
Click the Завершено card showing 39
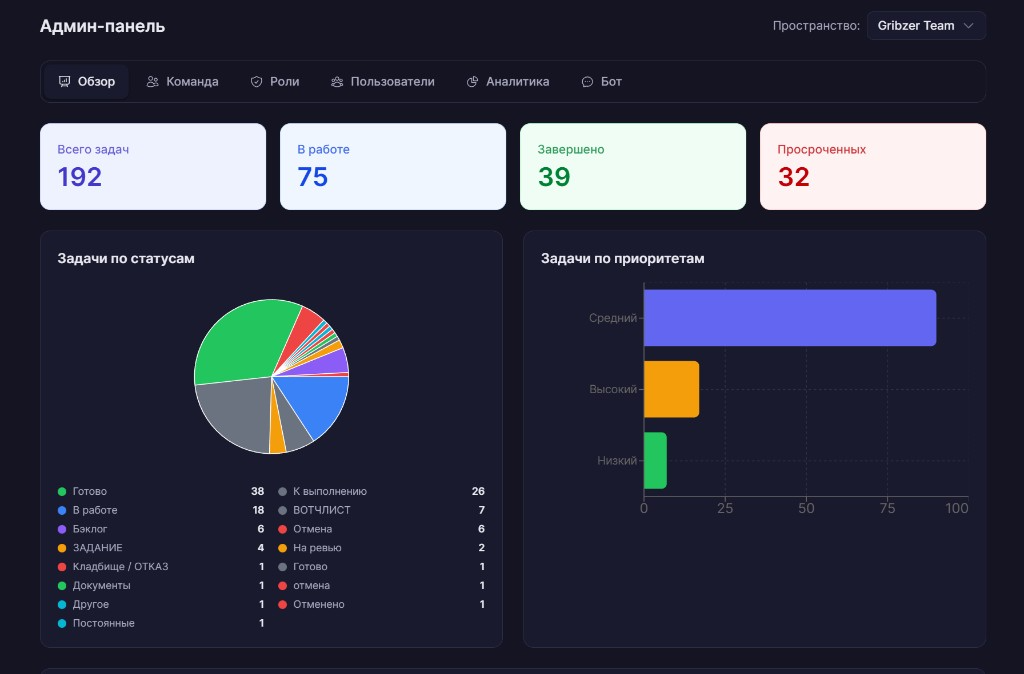tap(632, 166)
